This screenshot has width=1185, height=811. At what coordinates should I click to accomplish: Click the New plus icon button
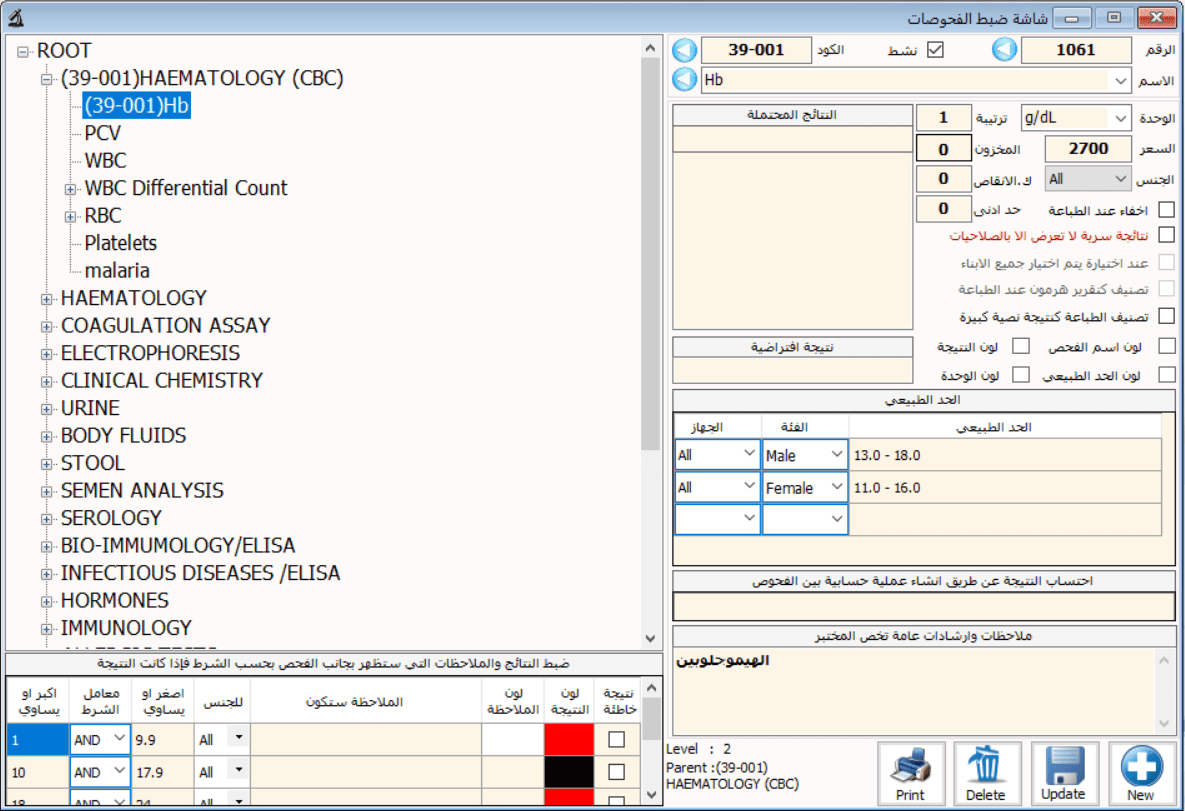coord(1141,774)
